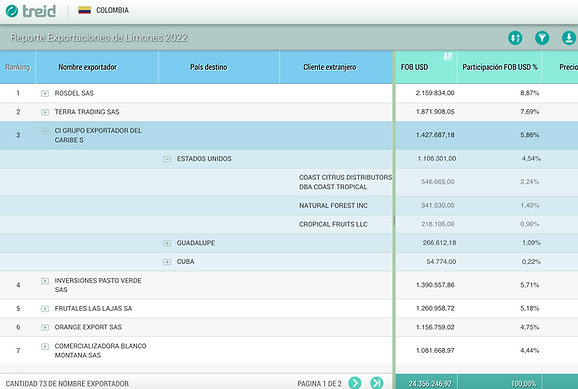This screenshot has height=389, width=578.
Task: Click total FOB 24.356.246,92
Action: 430,384
